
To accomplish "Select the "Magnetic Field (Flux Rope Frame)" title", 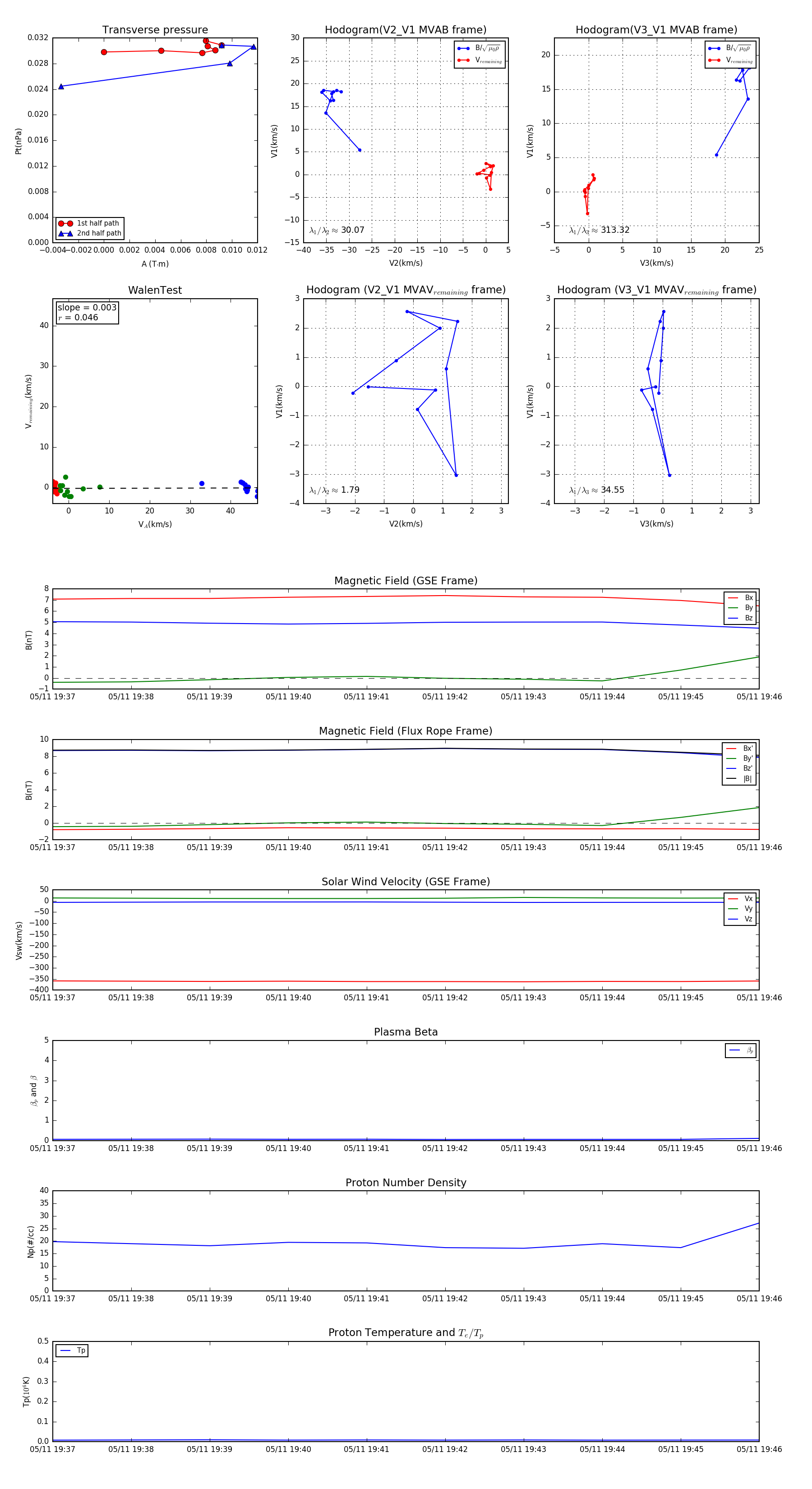I will coord(406,731).
